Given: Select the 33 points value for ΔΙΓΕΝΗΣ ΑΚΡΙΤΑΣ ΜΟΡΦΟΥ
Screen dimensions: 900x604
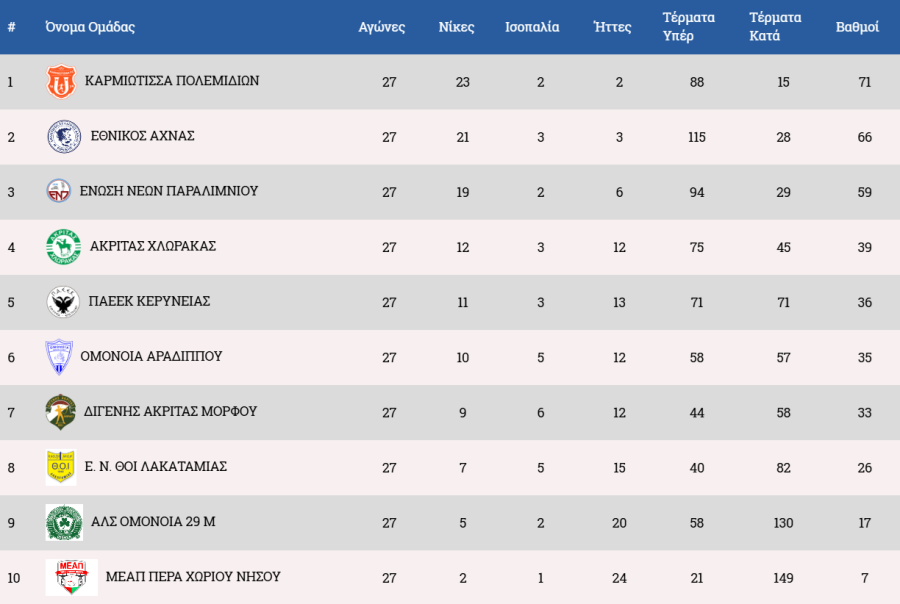Looking at the screenshot, I should (864, 413).
